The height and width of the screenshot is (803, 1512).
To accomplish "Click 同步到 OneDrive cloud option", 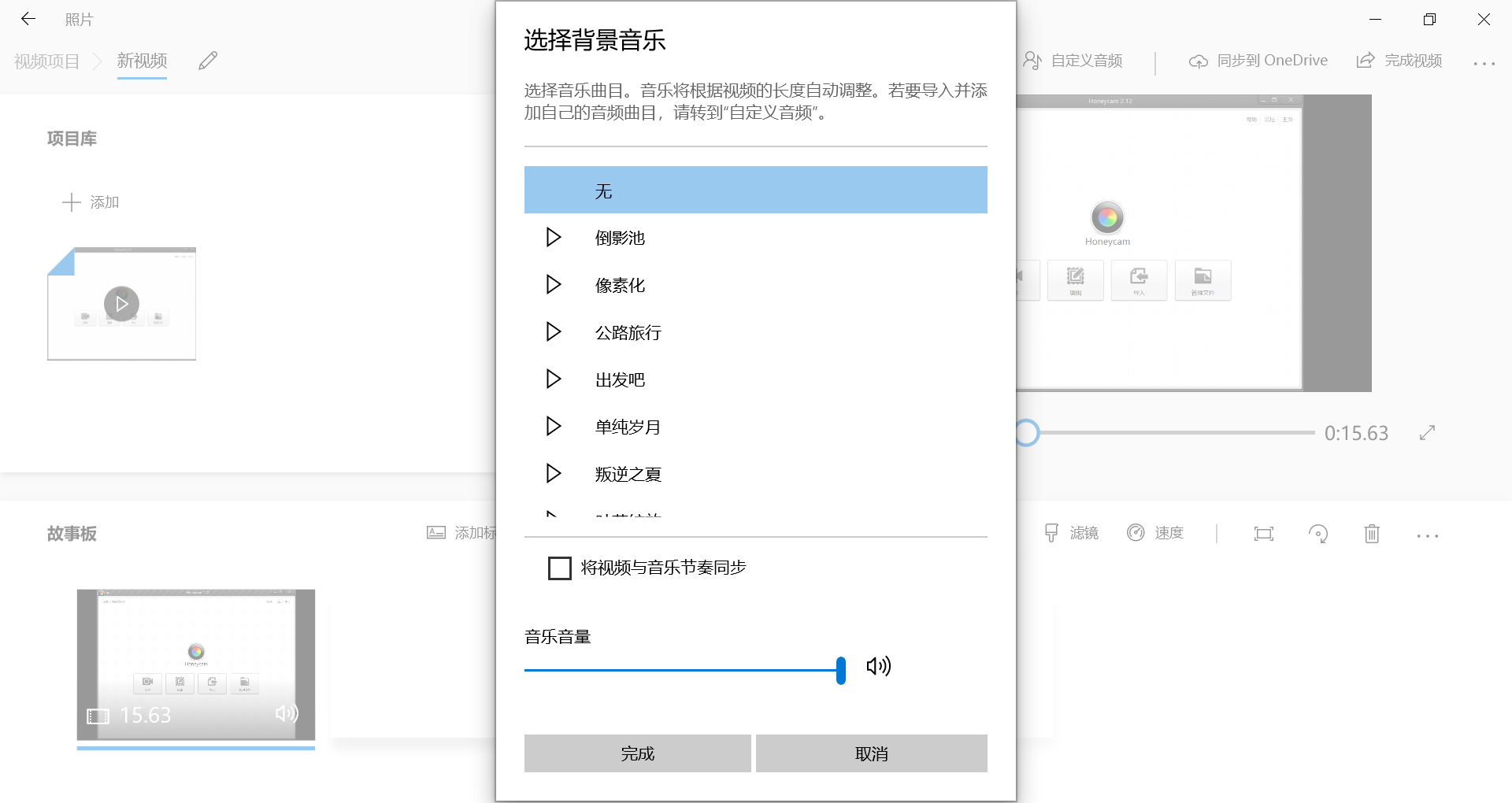I will point(1258,61).
